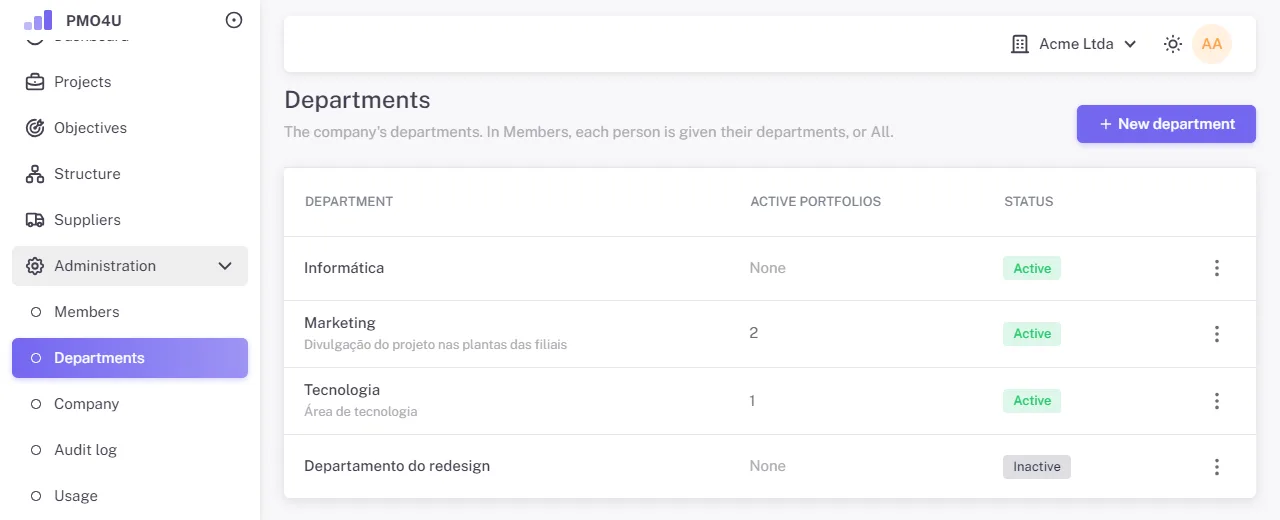The image size is (1280, 520).
Task: Click the STATUS column header
Action: click(1029, 202)
